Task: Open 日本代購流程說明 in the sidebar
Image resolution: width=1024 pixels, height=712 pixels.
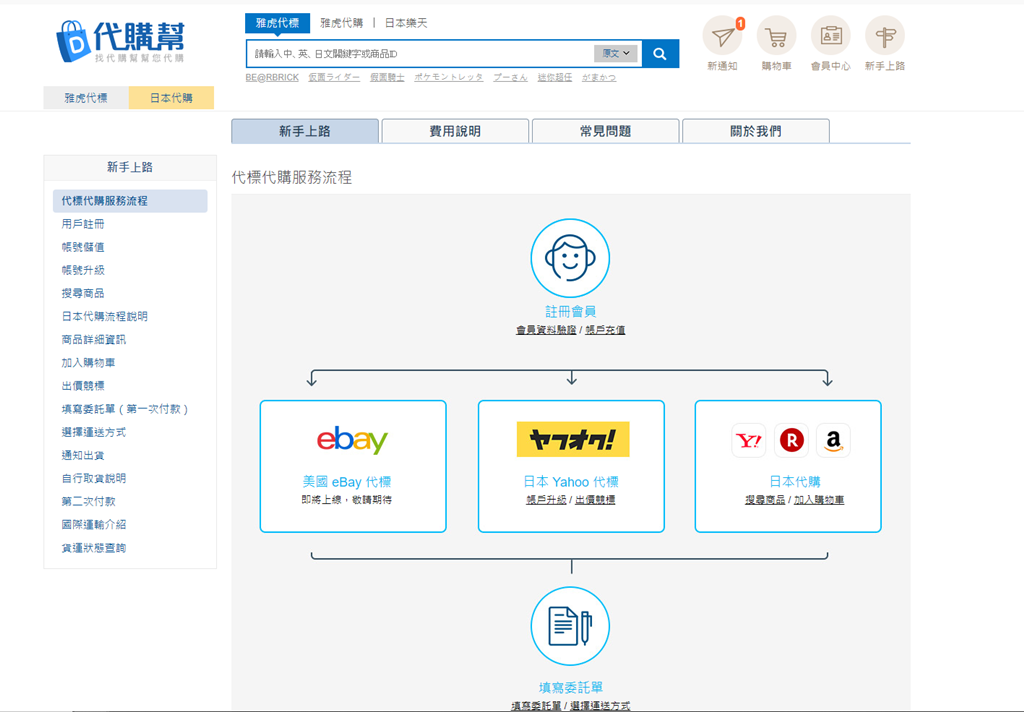Action: [104, 316]
